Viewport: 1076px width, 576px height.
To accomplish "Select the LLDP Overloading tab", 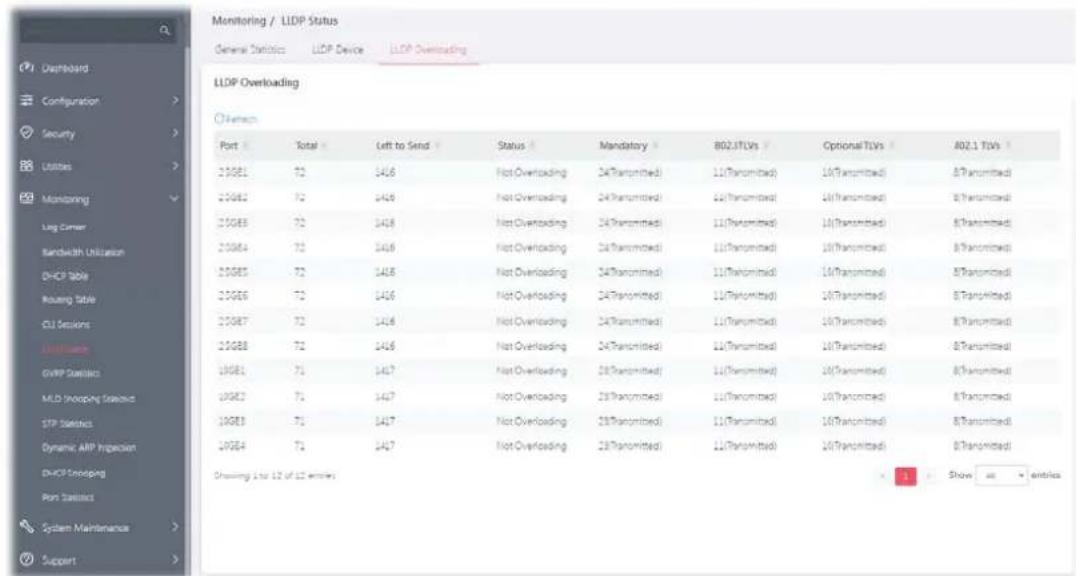I will click(x=428, y=49).
